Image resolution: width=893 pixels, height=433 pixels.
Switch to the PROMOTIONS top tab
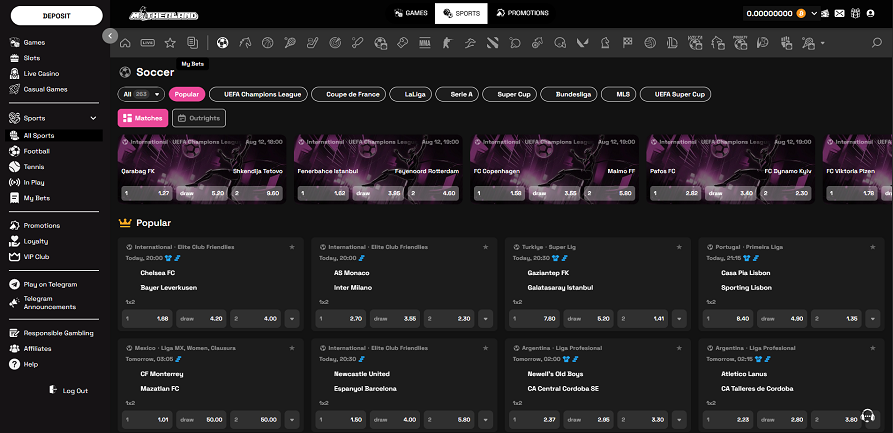click(x=522, y=13)
